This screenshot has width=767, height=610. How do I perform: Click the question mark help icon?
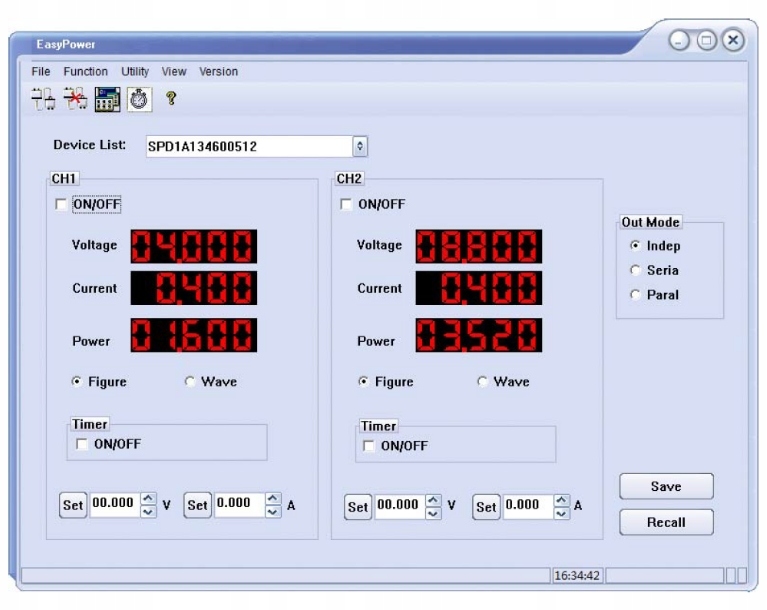[171, 98]
